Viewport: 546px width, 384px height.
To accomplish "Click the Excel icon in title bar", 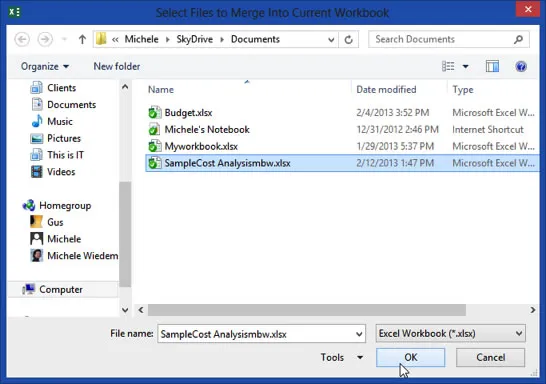I will point(15,12).
